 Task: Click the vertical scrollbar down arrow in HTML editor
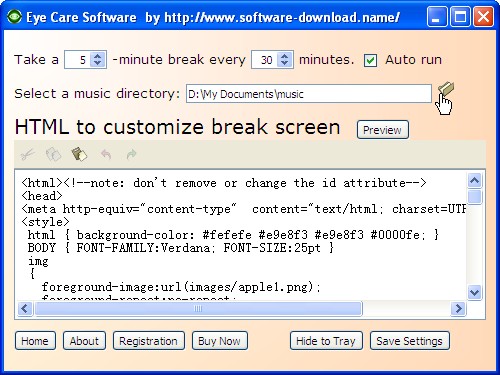(474, 292)
